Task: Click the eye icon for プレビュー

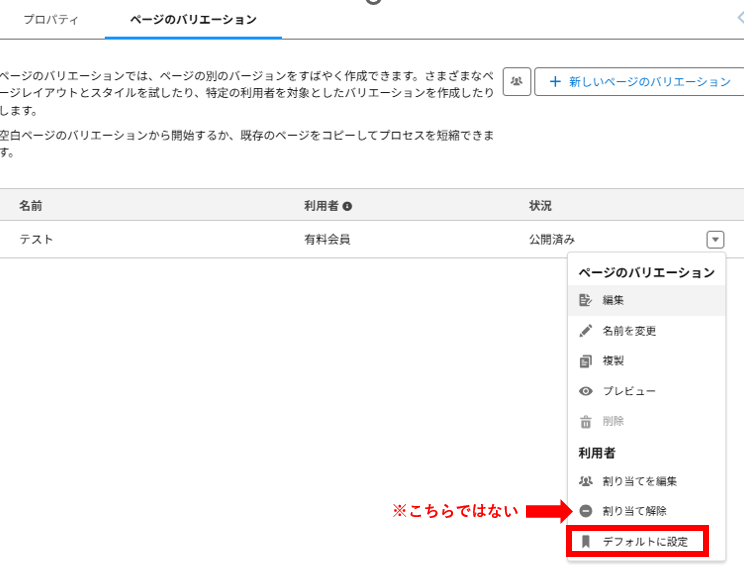Action: tap(586, 391)
